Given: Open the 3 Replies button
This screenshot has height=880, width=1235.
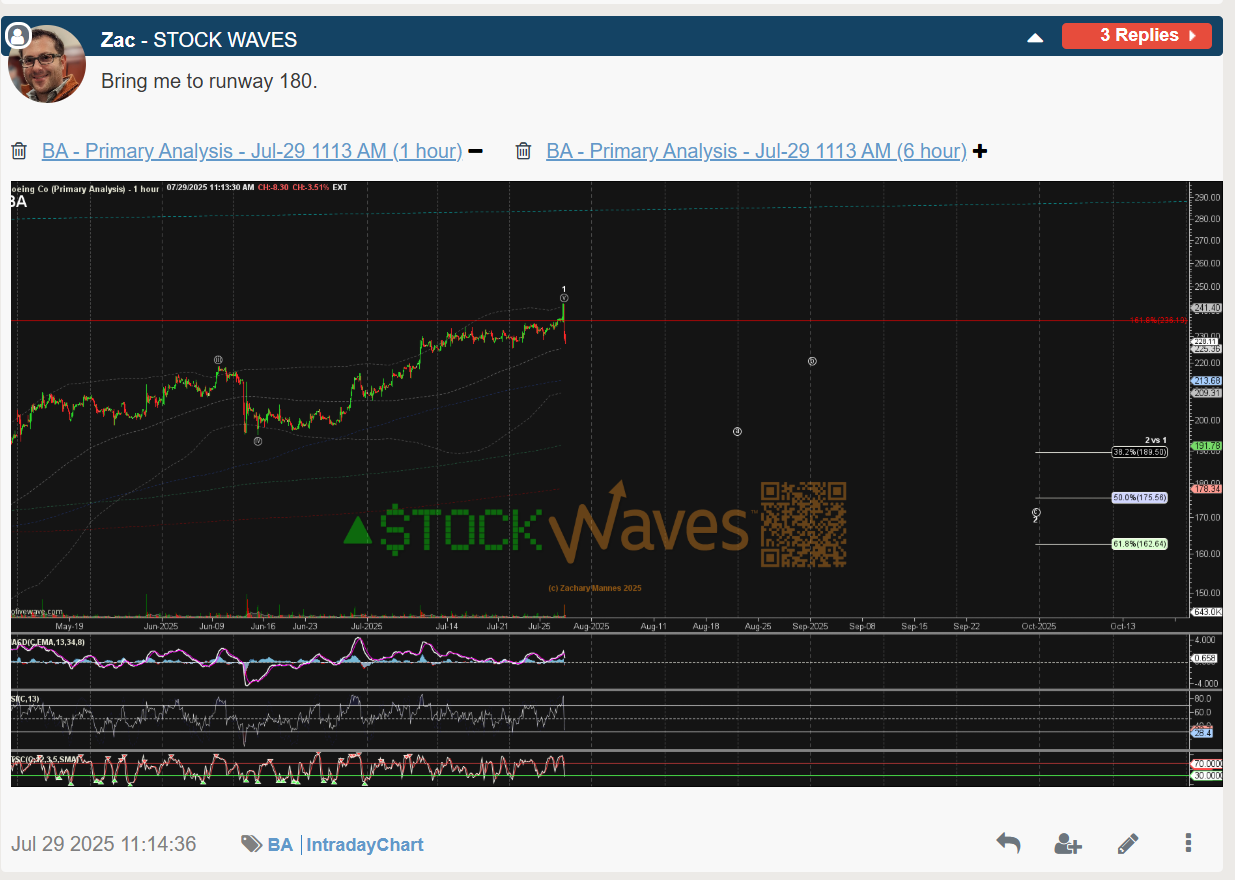Looking at the screenshot, I should click(1136, 36).
